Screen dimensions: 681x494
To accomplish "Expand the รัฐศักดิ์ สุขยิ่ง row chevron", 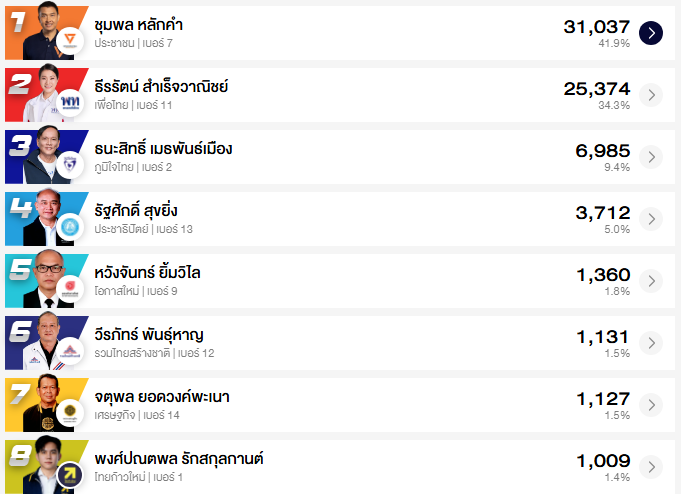I will click(651, 219).
